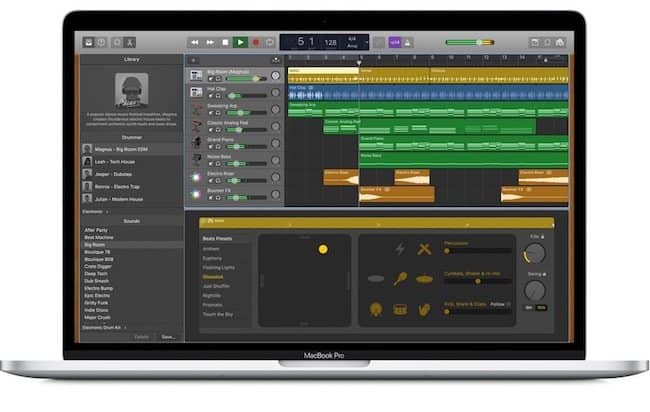Open the Library panel button
650x412 pixels.
88,42
